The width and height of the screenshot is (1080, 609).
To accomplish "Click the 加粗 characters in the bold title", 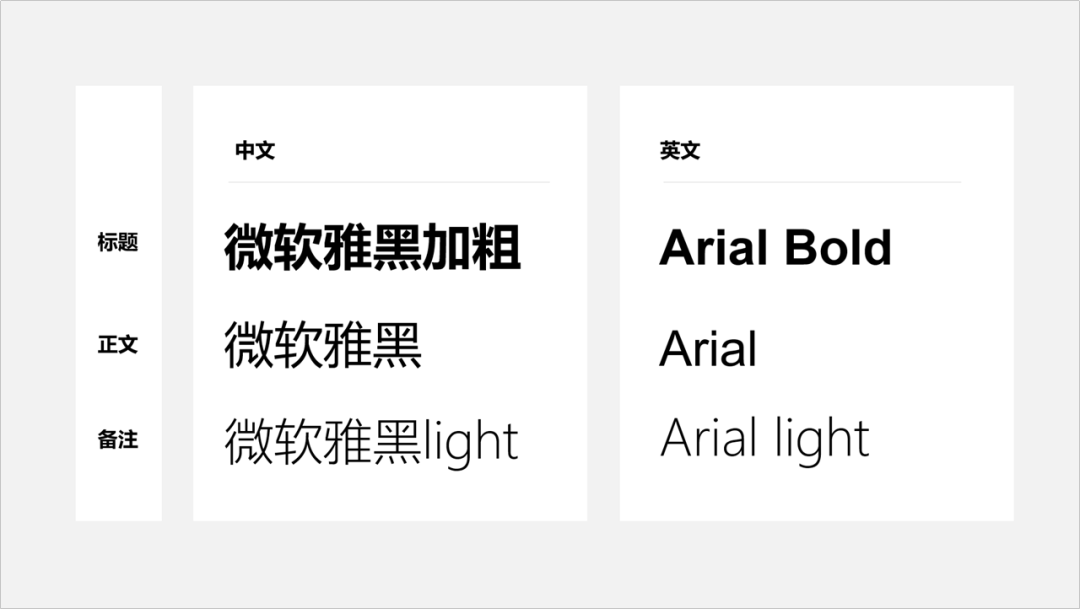I will coord(472,247).
